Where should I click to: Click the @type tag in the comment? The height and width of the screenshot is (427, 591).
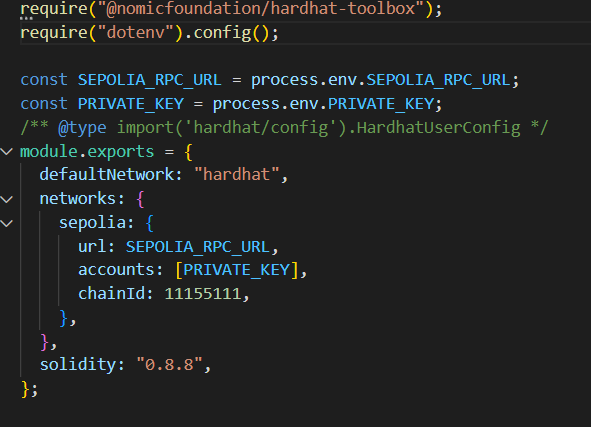83,128
